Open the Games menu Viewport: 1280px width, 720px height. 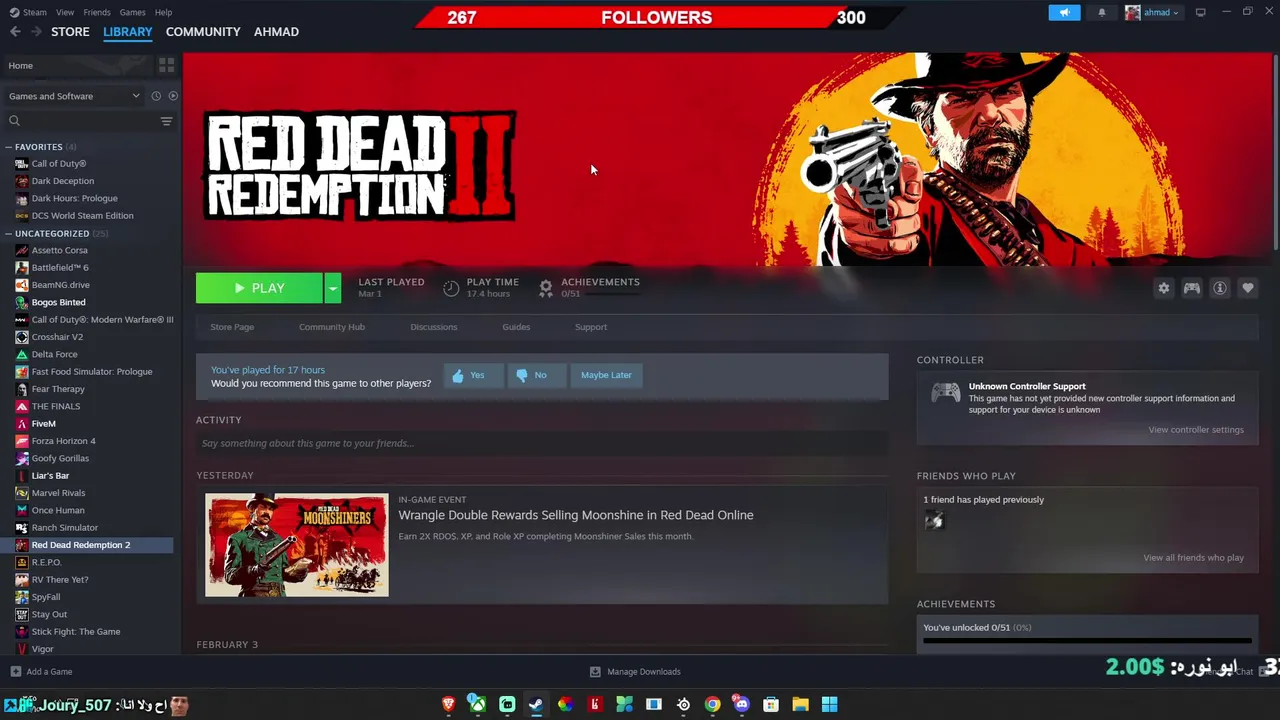point(132,12)
